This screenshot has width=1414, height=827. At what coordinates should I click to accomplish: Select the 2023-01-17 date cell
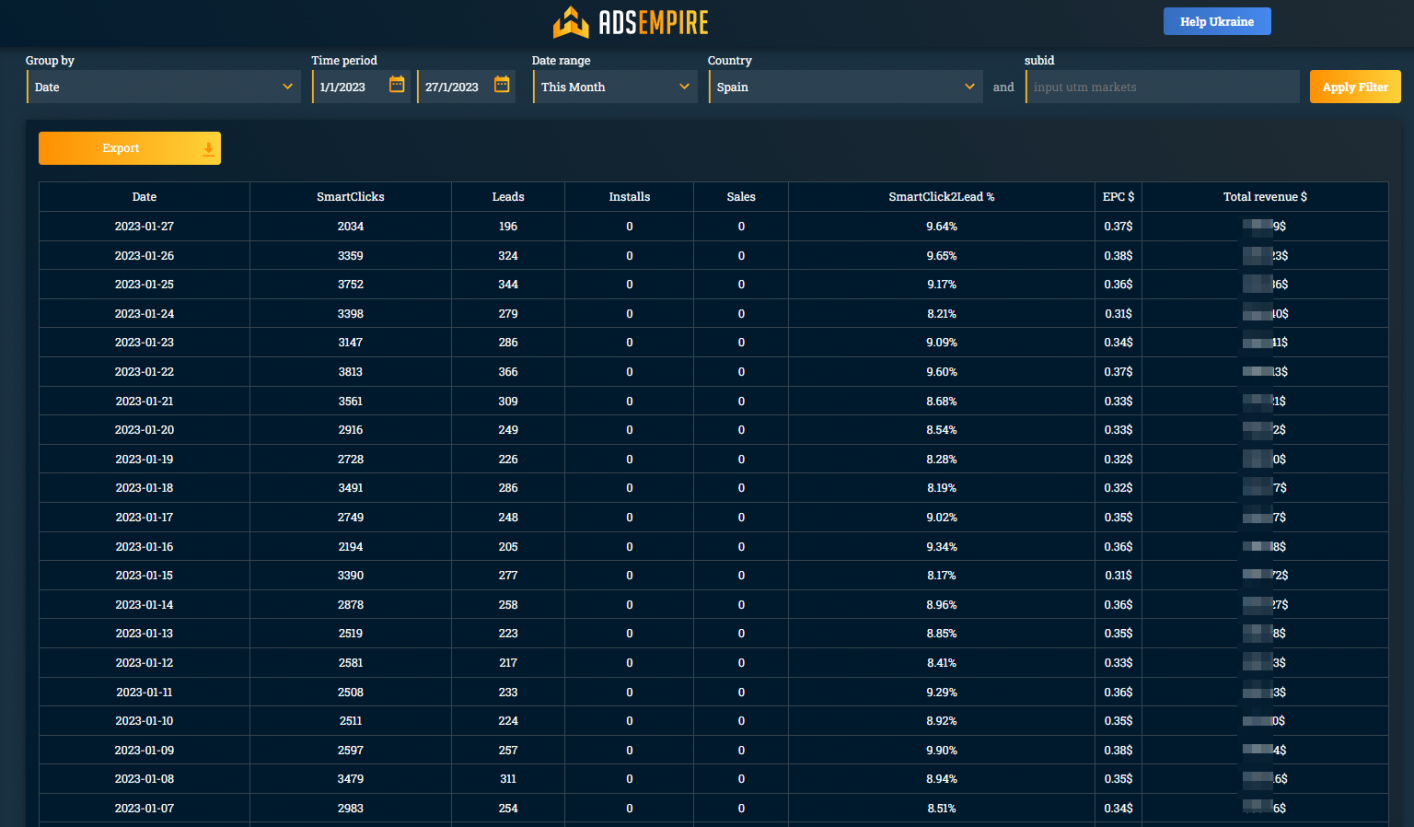click(144, 517)
